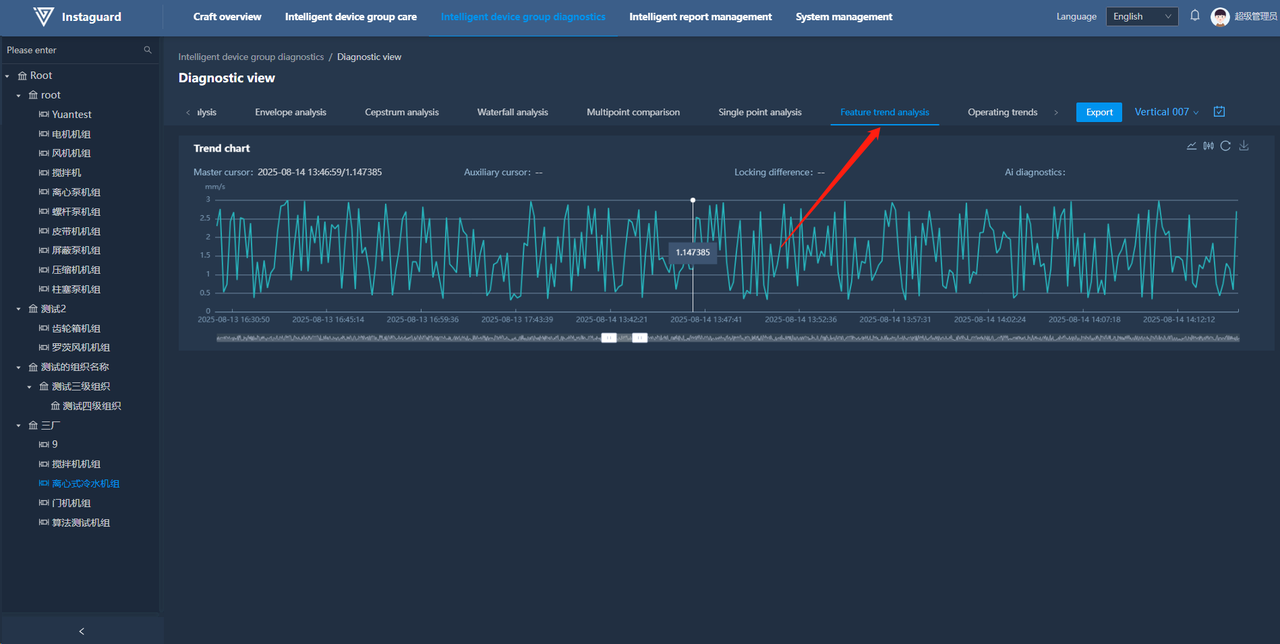1280x644 pixels.
Task: Collapse the 测试2 organization node
Action: [18, 309]
